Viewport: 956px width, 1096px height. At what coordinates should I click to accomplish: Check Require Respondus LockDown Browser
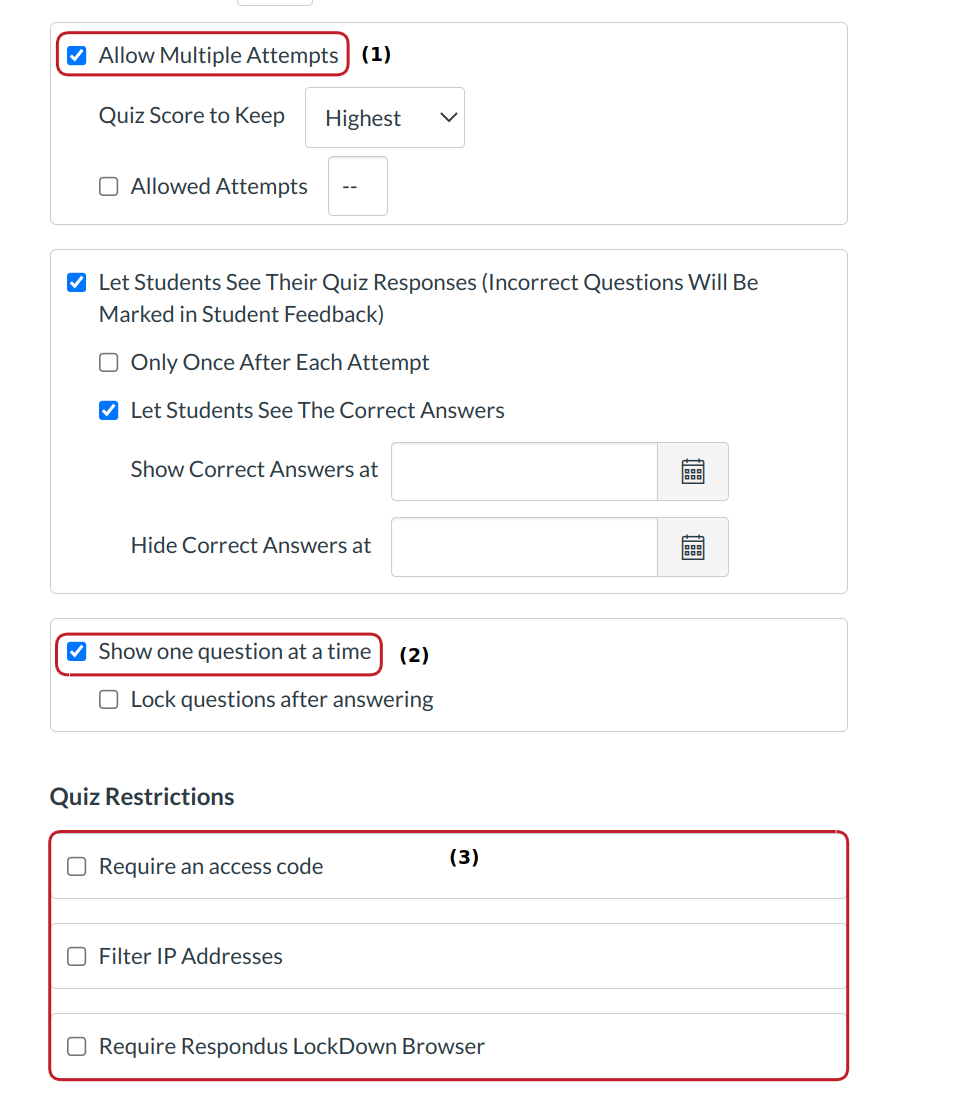coord(77,1047)
